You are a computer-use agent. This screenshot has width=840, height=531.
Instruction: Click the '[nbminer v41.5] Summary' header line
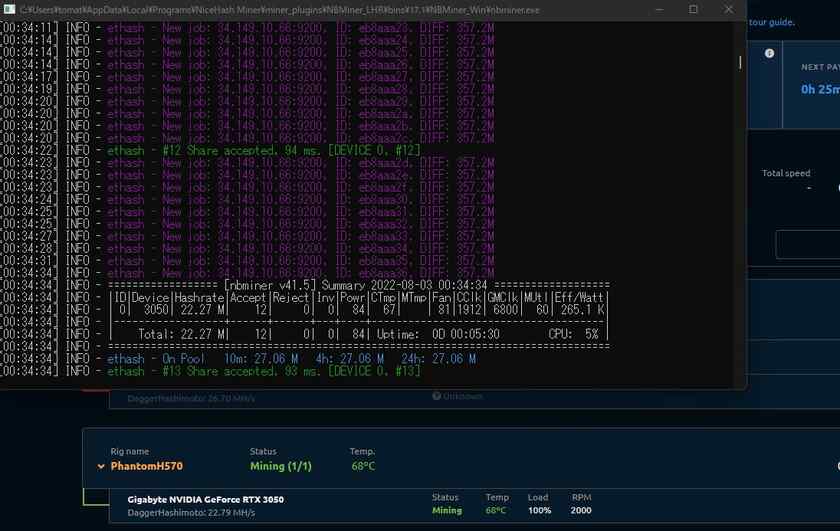coord(358,285)
